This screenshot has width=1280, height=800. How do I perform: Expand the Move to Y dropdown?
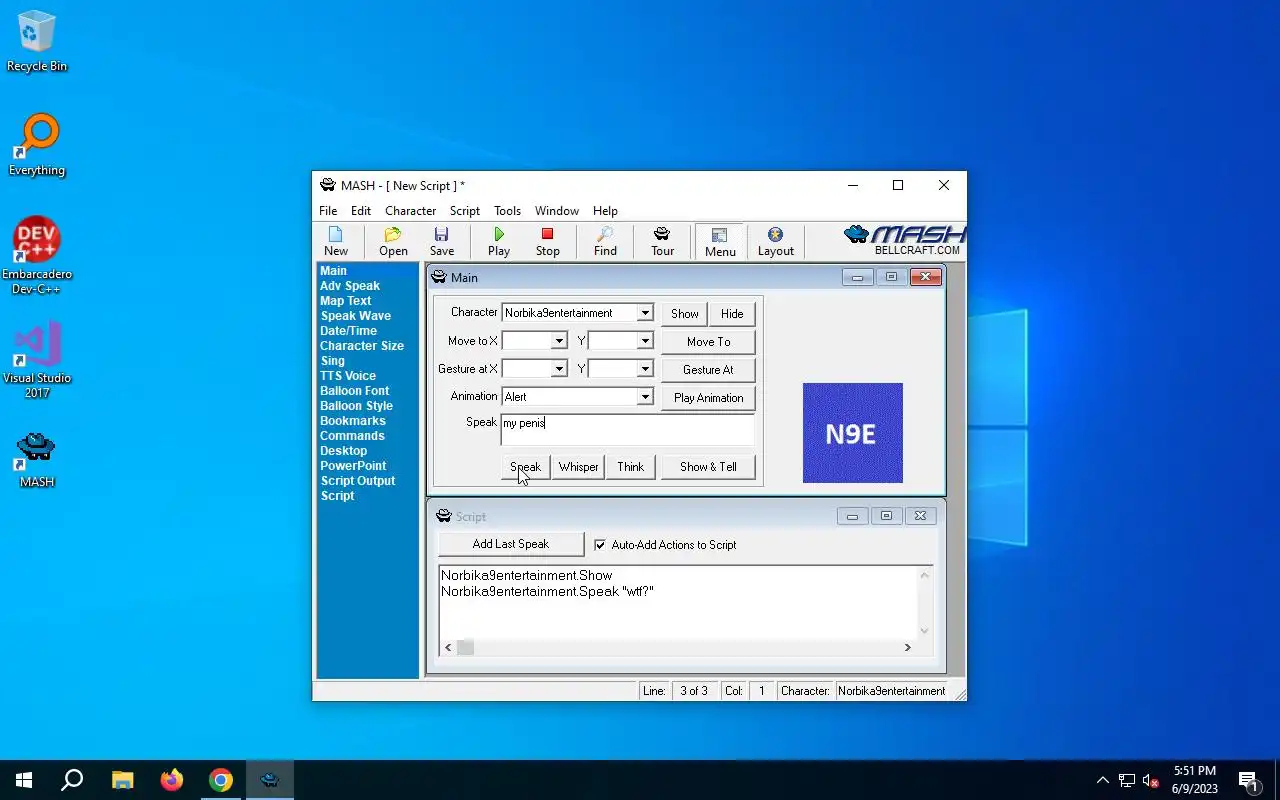point(645,341)
